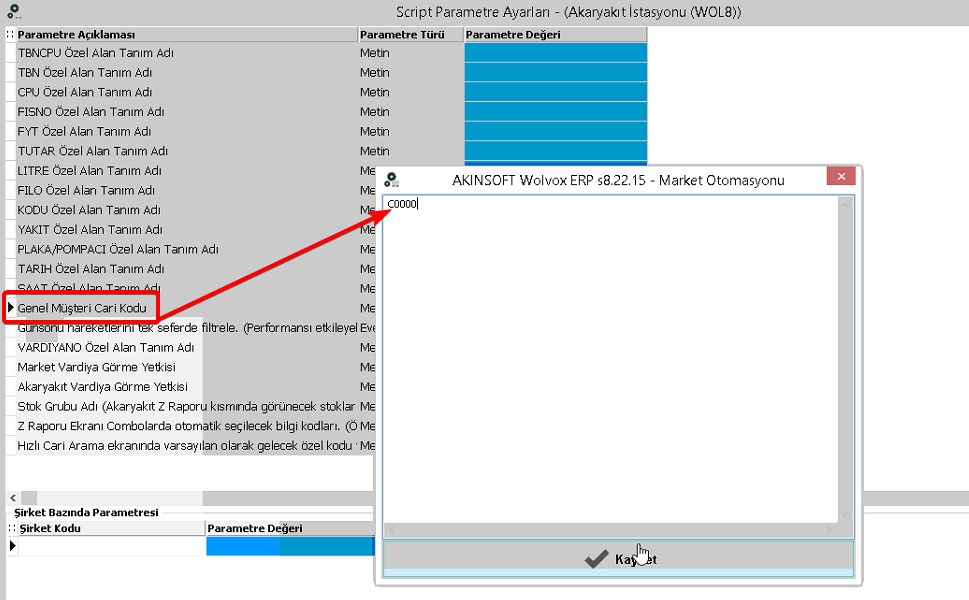Edit value cell for TBNCPU parameter

click(x=556, y=53)
